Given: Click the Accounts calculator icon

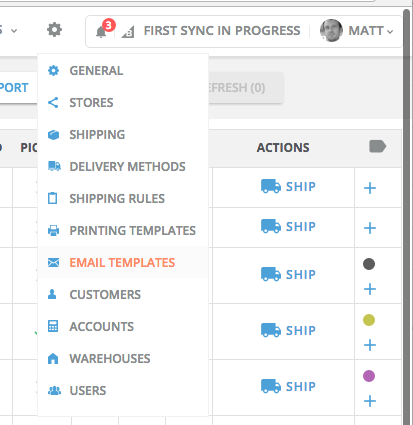Looking at the screenshot, I should [53, 326].
